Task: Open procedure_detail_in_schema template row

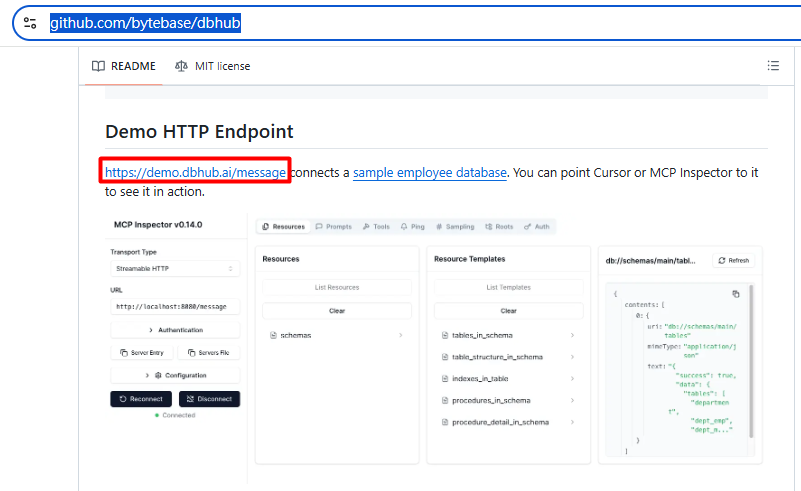Action: [508, 422]
